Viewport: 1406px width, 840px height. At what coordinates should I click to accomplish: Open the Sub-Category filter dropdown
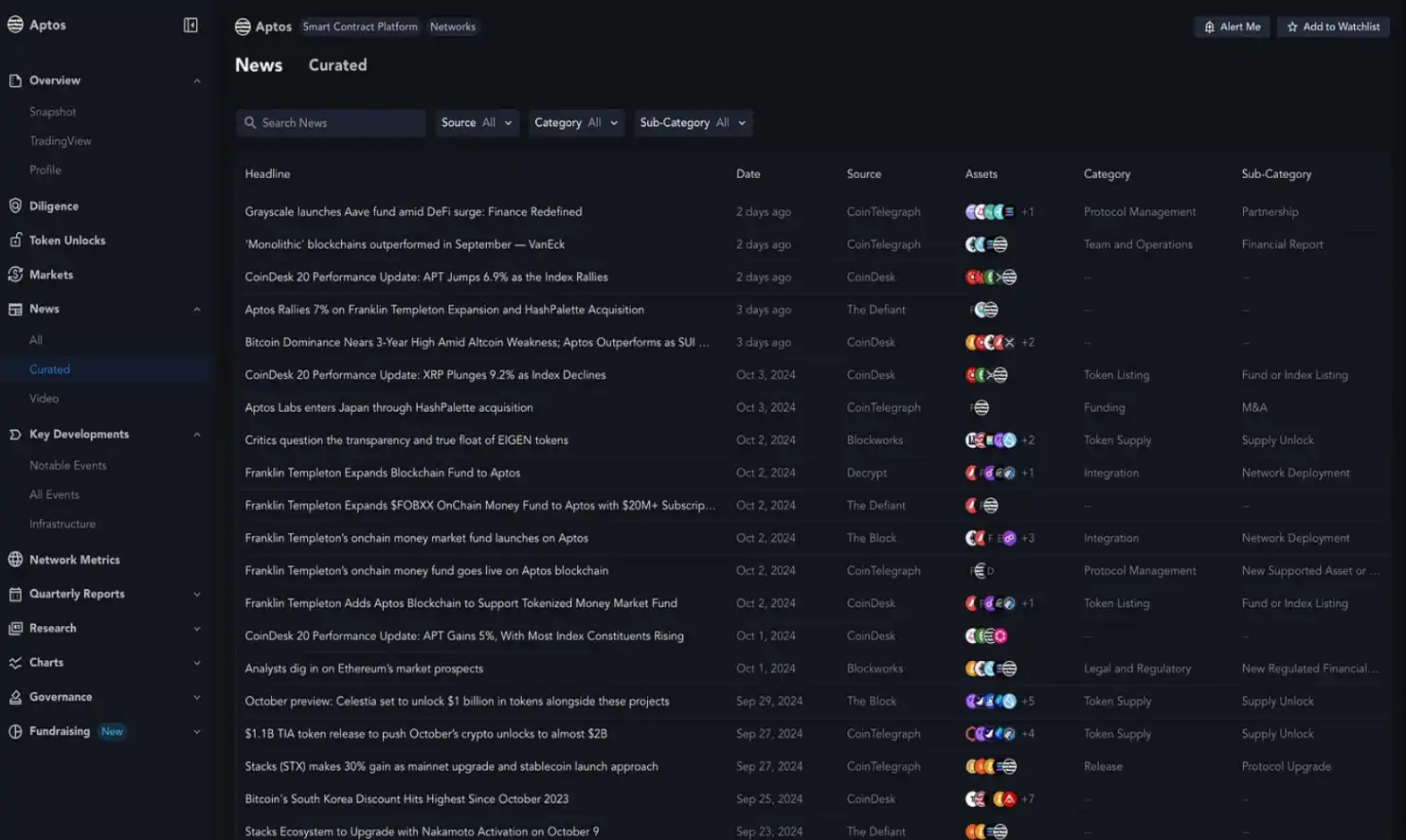click(x=693, y=123)
